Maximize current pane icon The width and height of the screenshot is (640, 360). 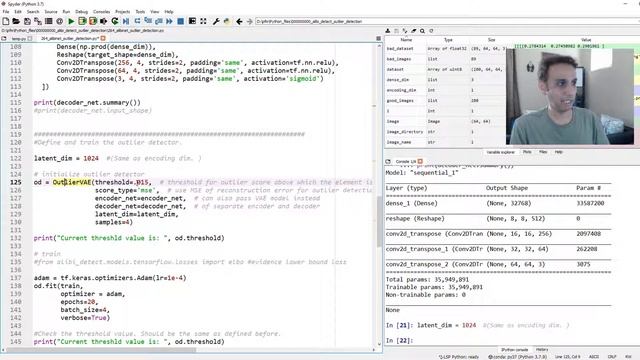point(192,21)
